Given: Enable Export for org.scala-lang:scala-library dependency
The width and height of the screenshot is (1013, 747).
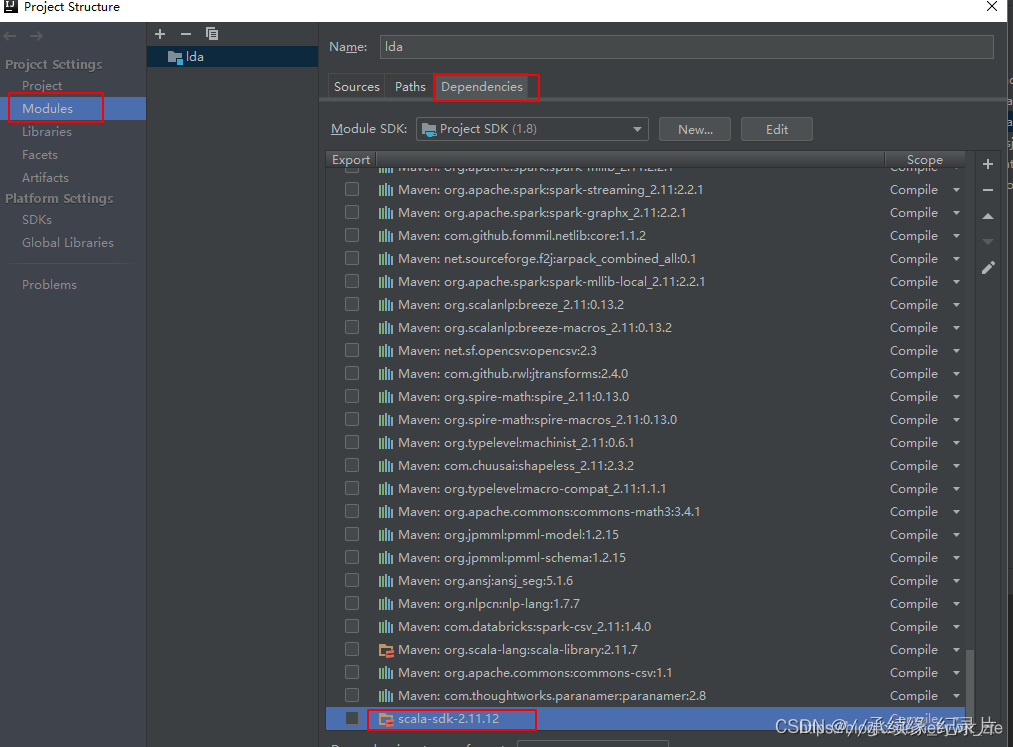Looking at the screenshot, I should point(352,649).
